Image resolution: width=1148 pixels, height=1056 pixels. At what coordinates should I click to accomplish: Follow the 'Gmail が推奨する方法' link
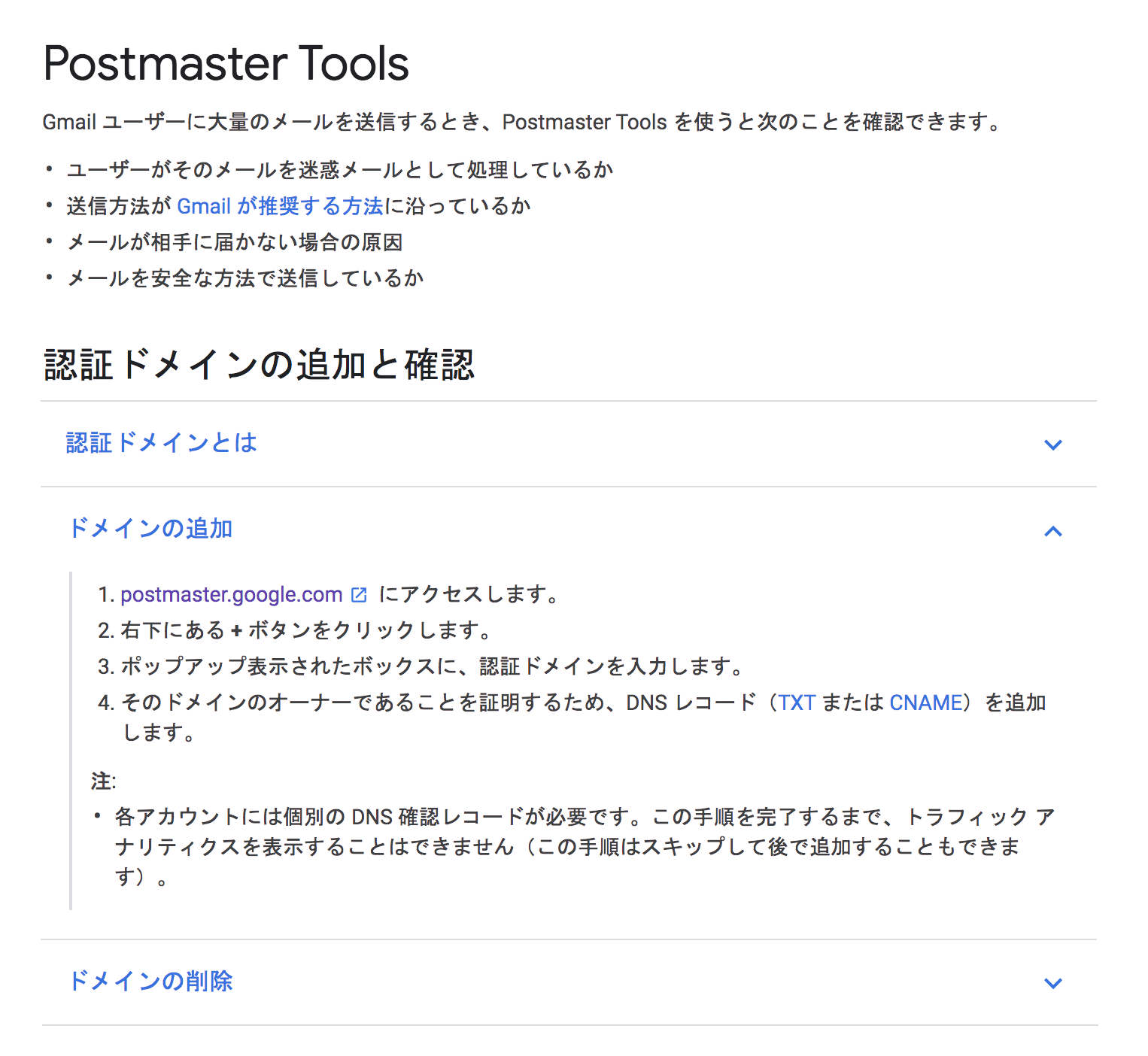pyautogui.click(x=280, y=206)
